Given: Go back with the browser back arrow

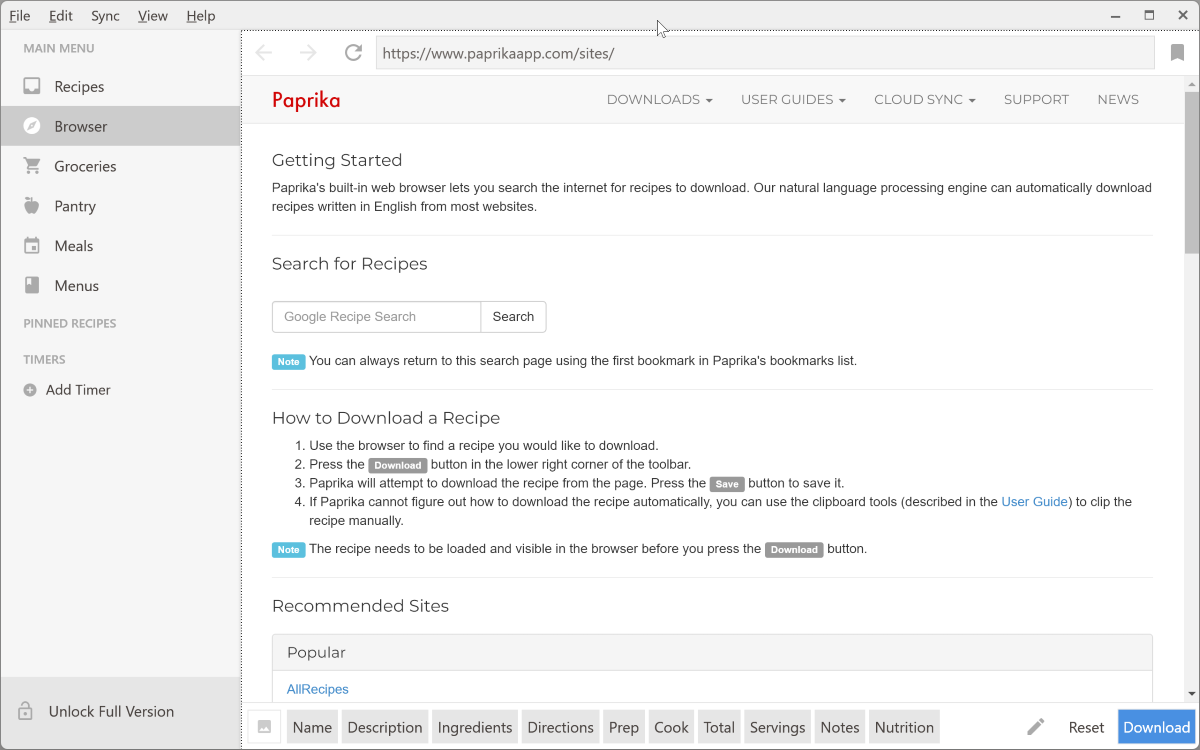Looking at the screenshot, I should [264, 53].
